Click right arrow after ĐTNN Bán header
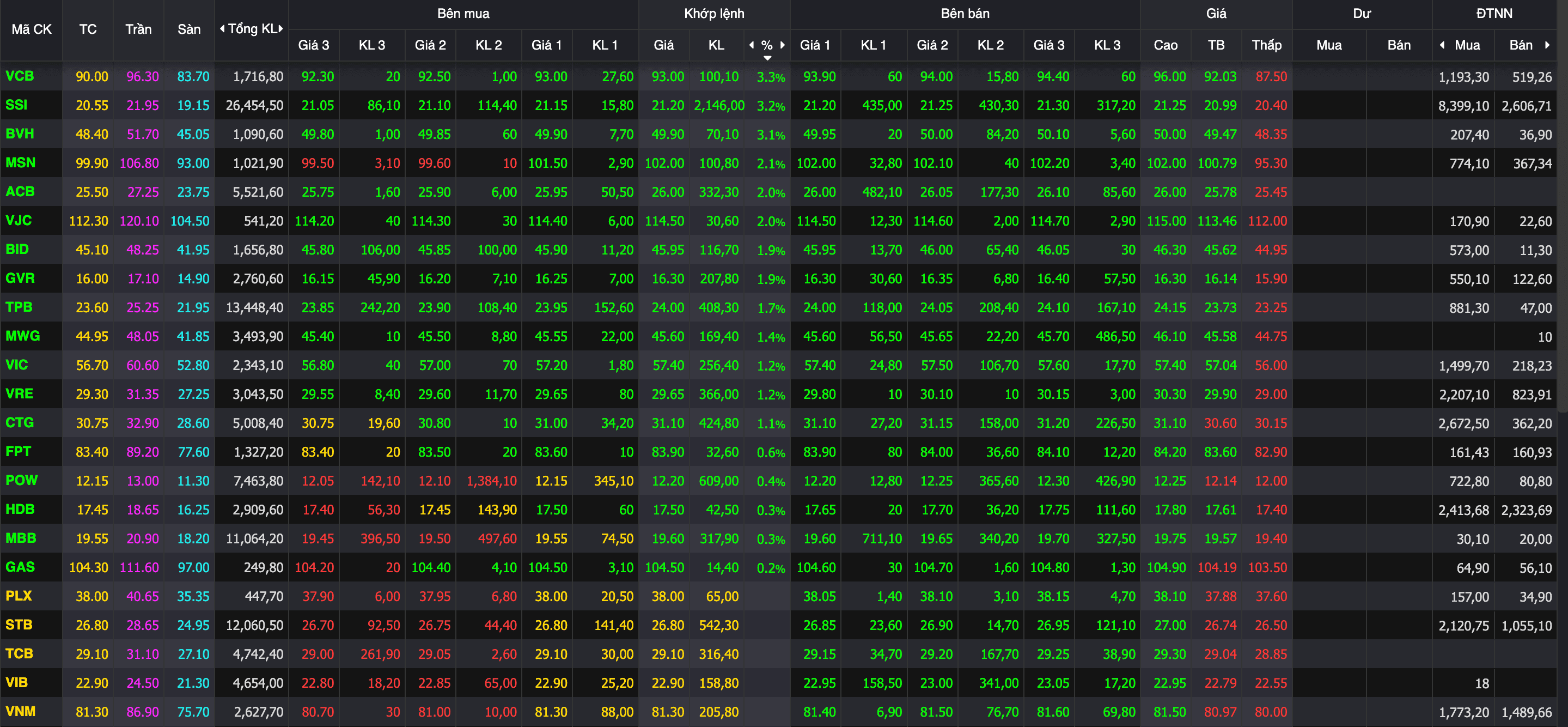This screenshot has width=1568, height=727. (1547, 45)
